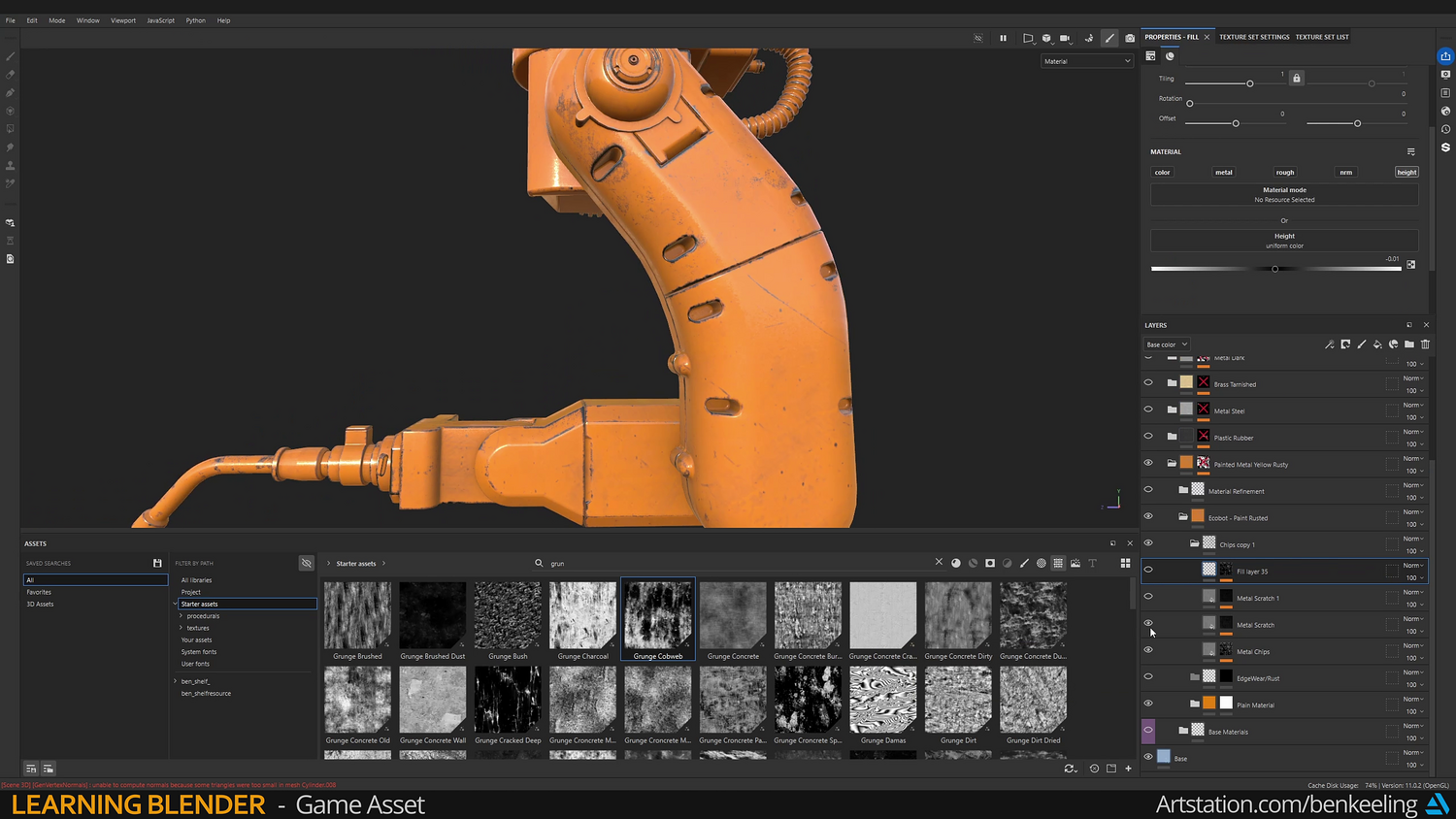Viewport: 1456px width, 819px height.
Task: Open the Python menu
Action: click(195, 20)
